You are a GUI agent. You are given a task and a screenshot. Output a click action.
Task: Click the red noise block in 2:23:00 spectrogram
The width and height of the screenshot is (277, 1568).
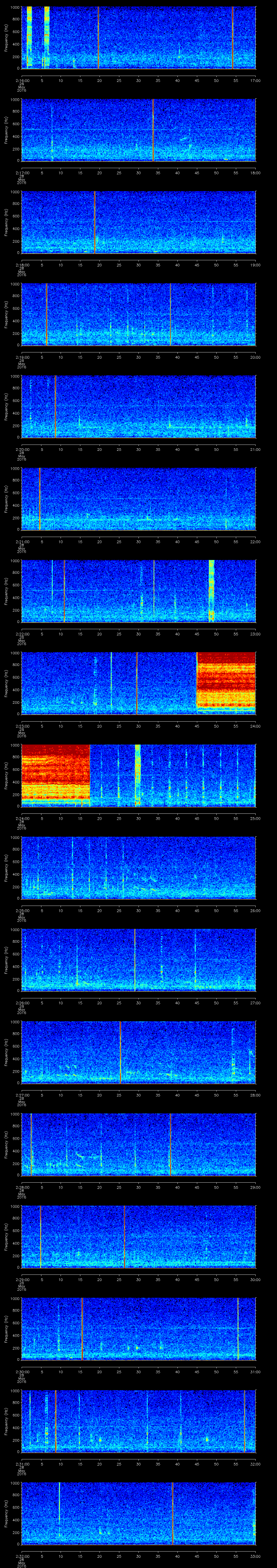pyautogui.click(x=226, y=682)
